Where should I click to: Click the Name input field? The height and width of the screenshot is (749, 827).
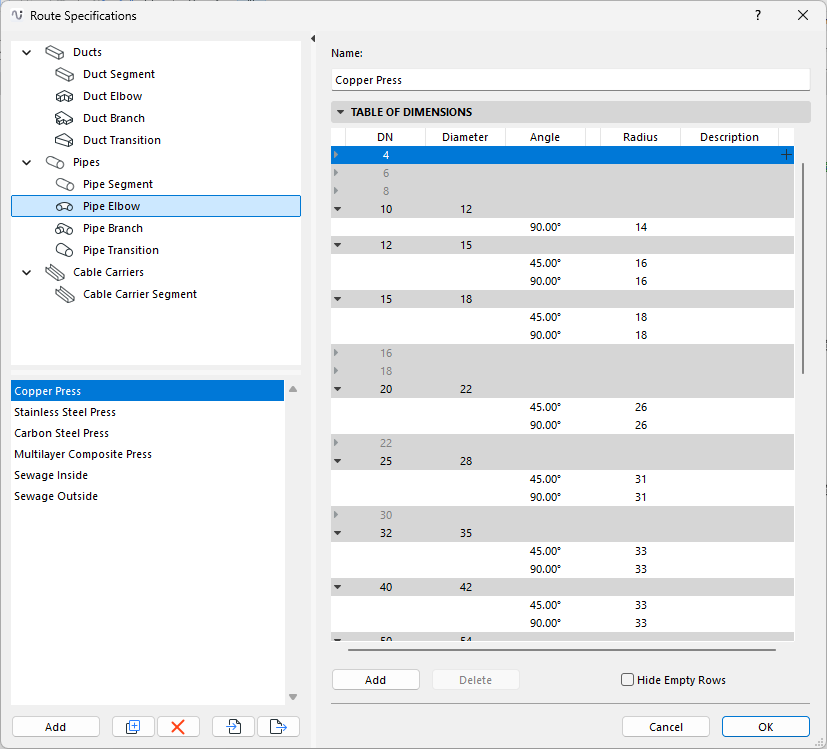coord(570,80)
